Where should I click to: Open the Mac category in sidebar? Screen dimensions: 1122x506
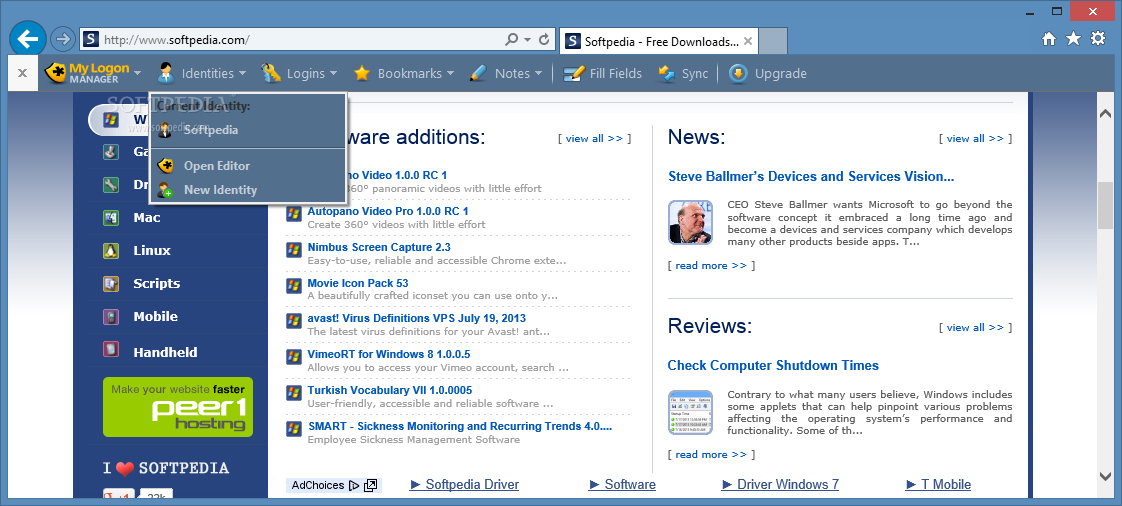(147, 218)
